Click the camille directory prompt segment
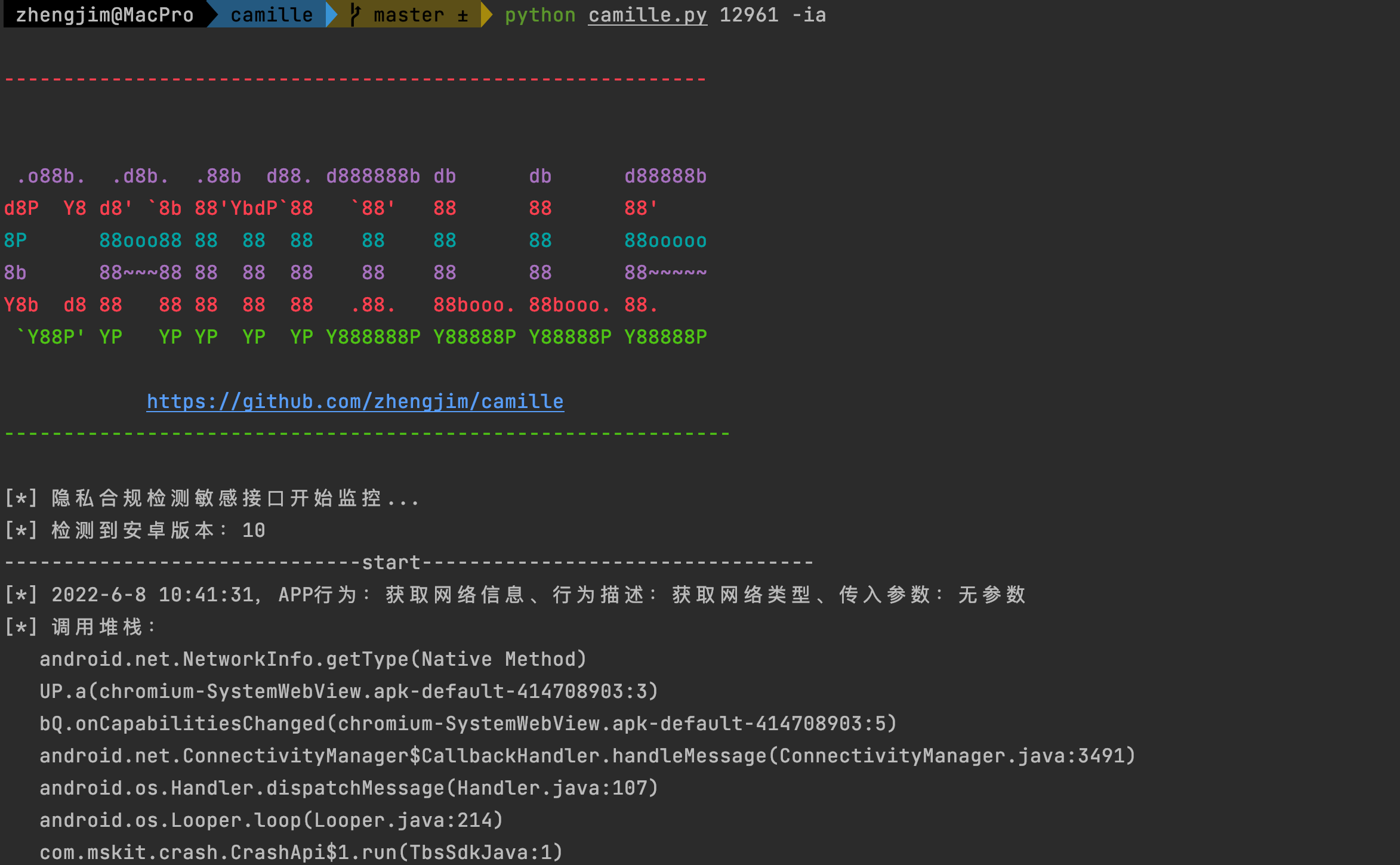This screenshot has width=1400, height=865. (x=272, y=15)
